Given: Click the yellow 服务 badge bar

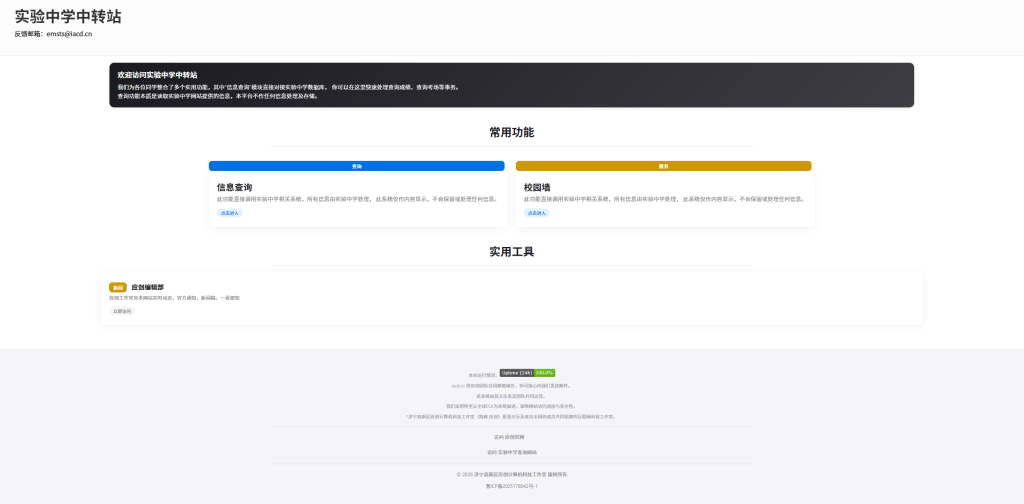Looking at the screenshot, I should [x=663, y=166].
